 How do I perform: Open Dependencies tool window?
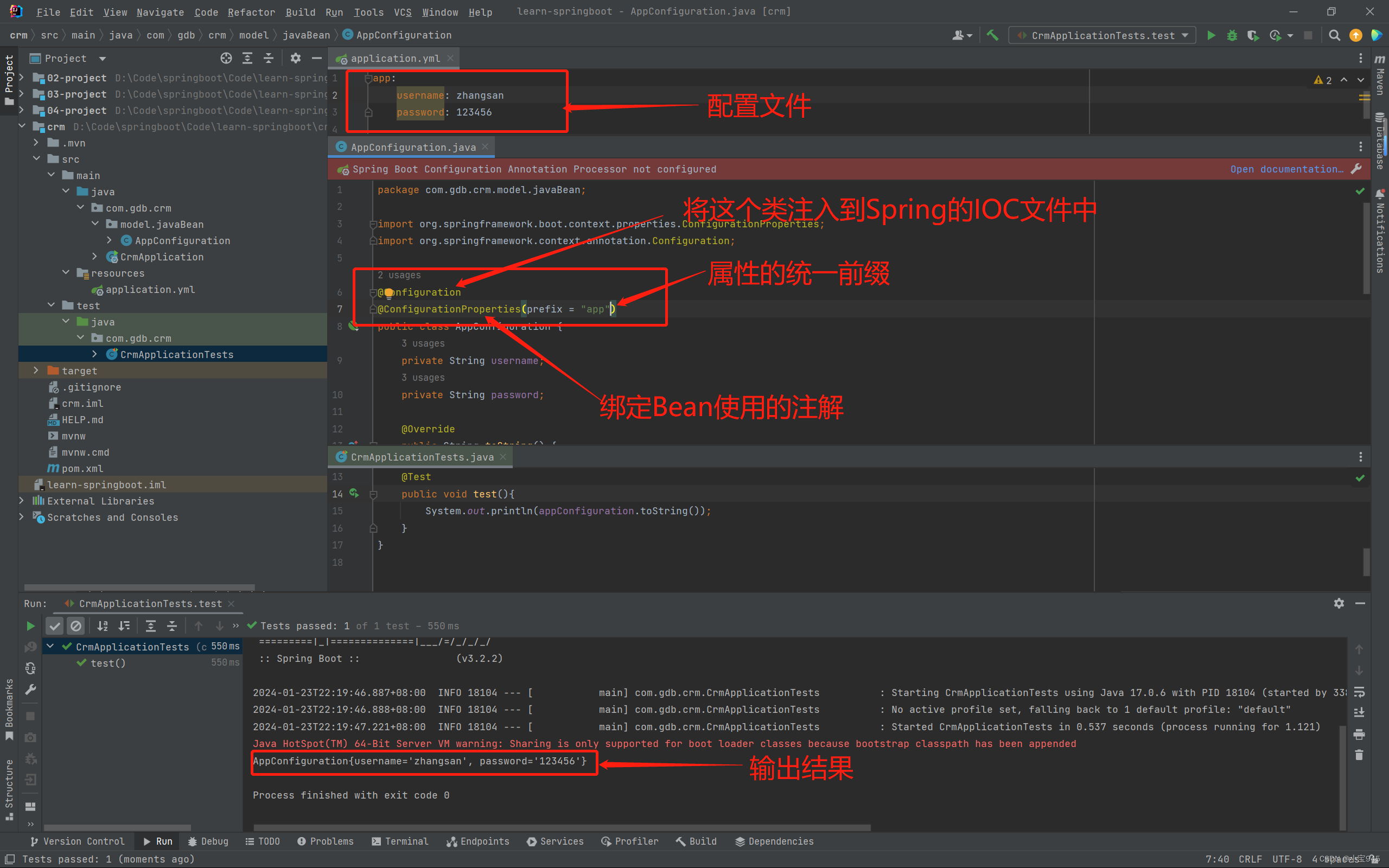(774, 841)
